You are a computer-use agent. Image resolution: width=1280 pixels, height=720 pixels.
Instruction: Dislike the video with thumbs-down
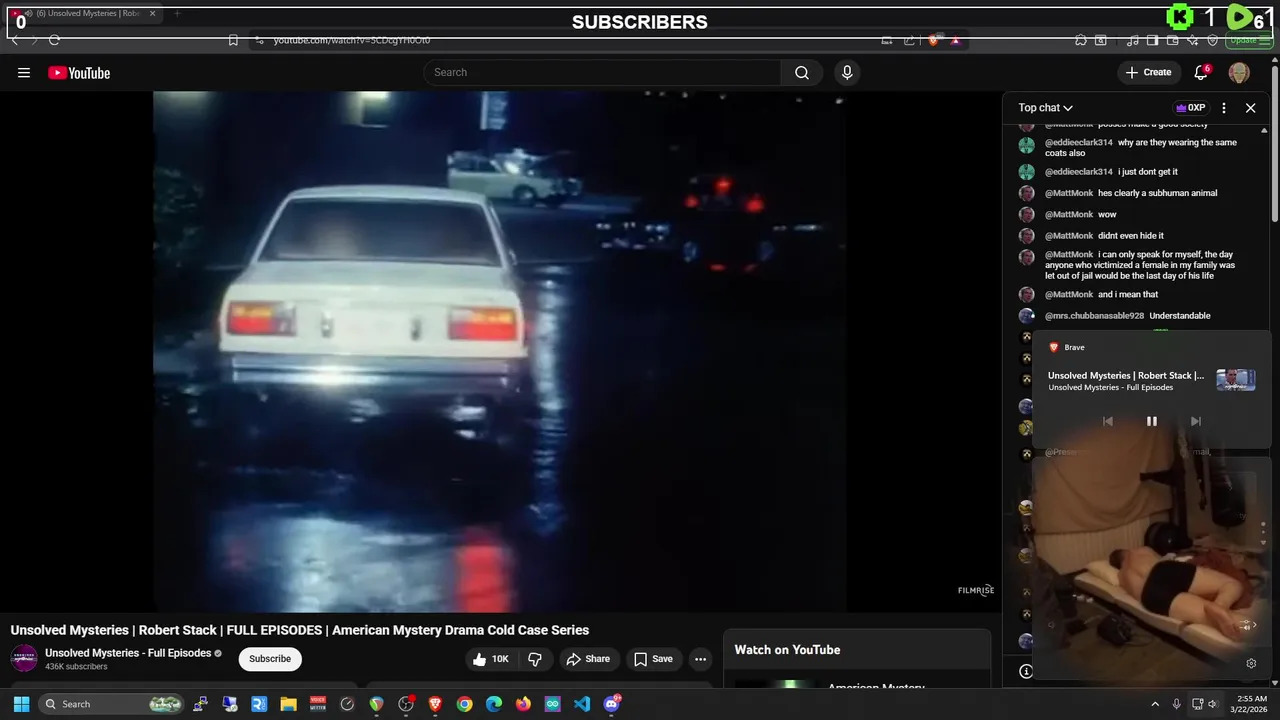click(x=535, y=659)
